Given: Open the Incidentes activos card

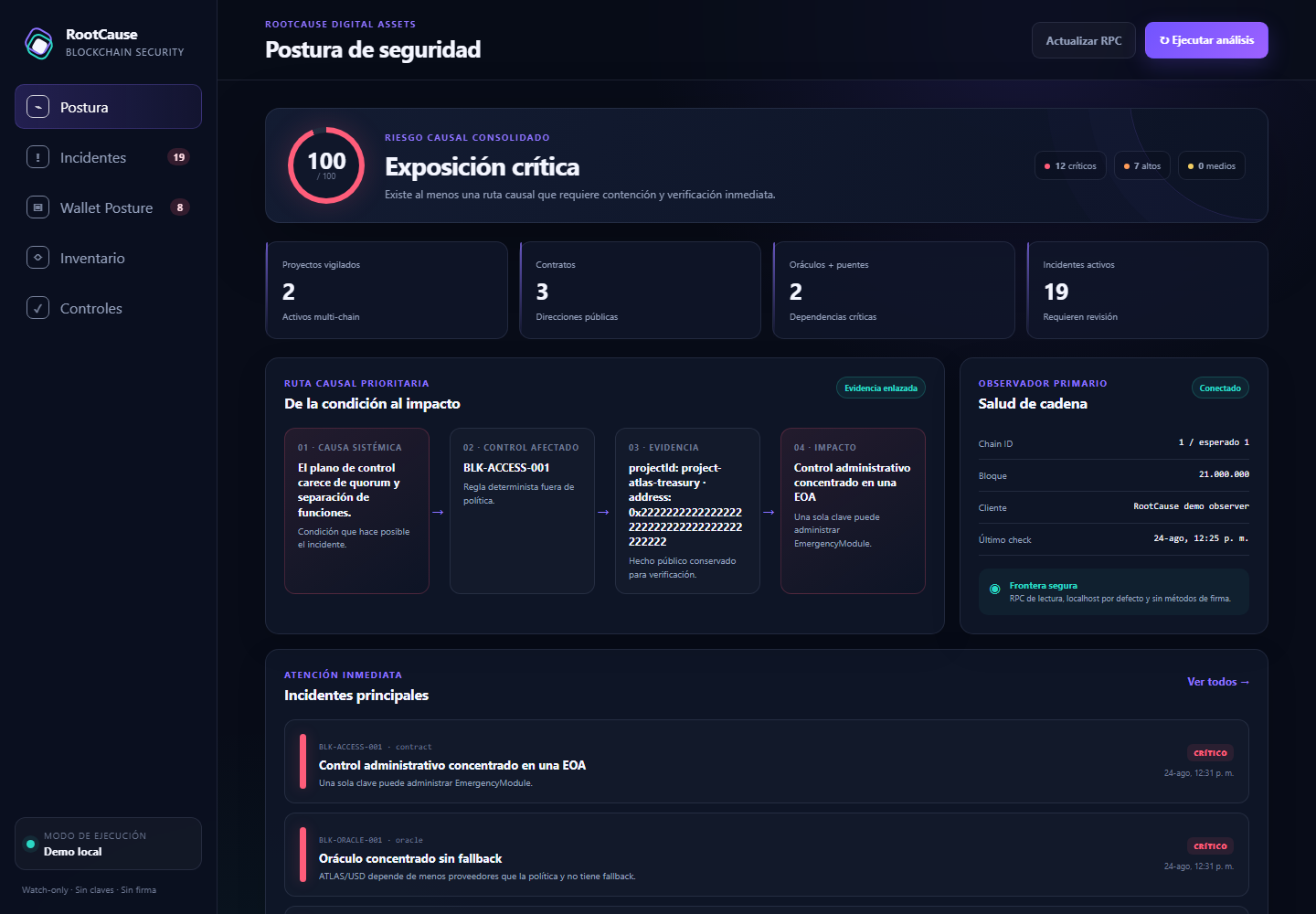Looking at the screenshot, I should [1147, 290].
